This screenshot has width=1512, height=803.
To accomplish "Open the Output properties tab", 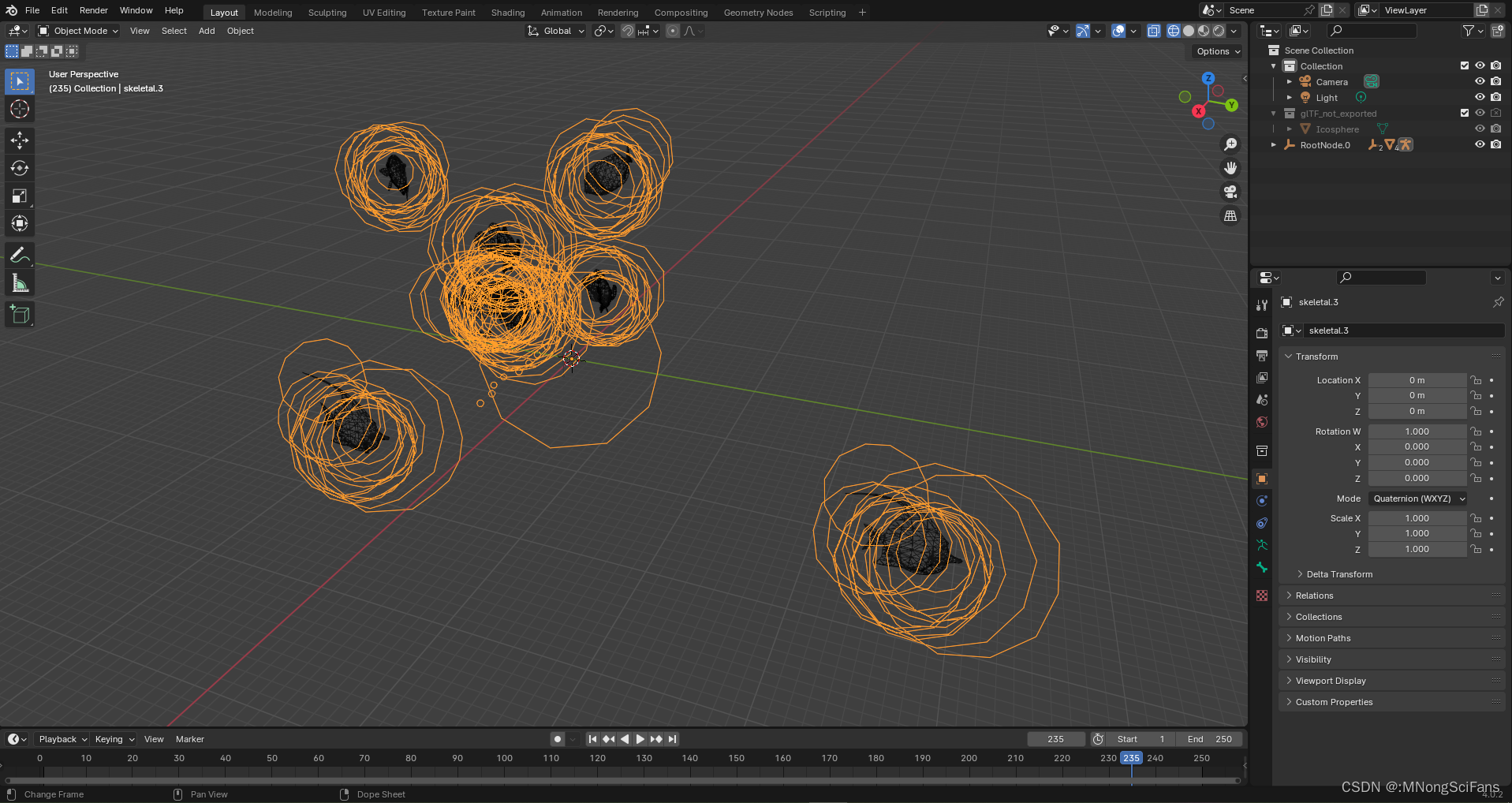I will pos(1262,356).
